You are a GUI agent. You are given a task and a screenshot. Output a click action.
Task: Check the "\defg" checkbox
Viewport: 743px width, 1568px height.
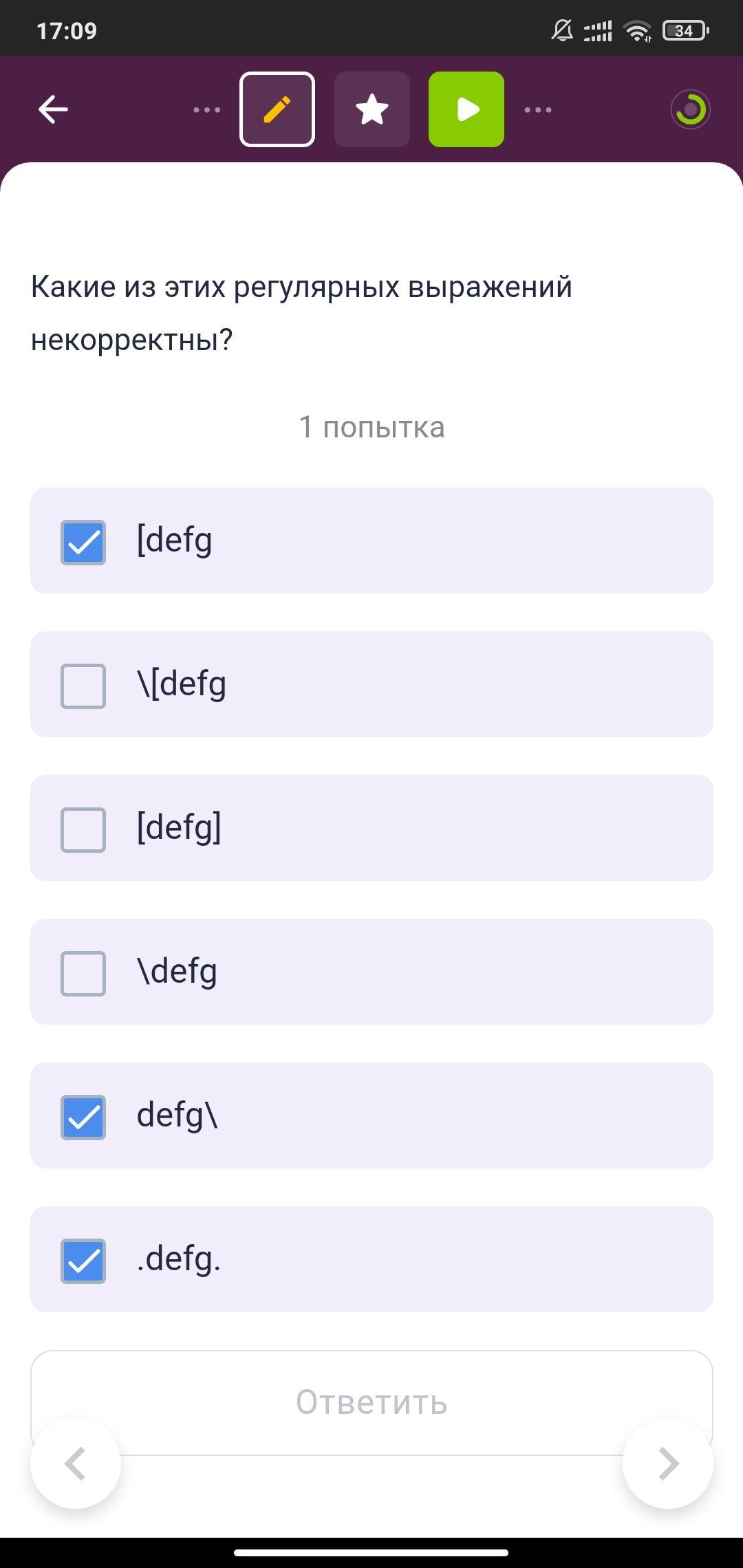[83, 974]
